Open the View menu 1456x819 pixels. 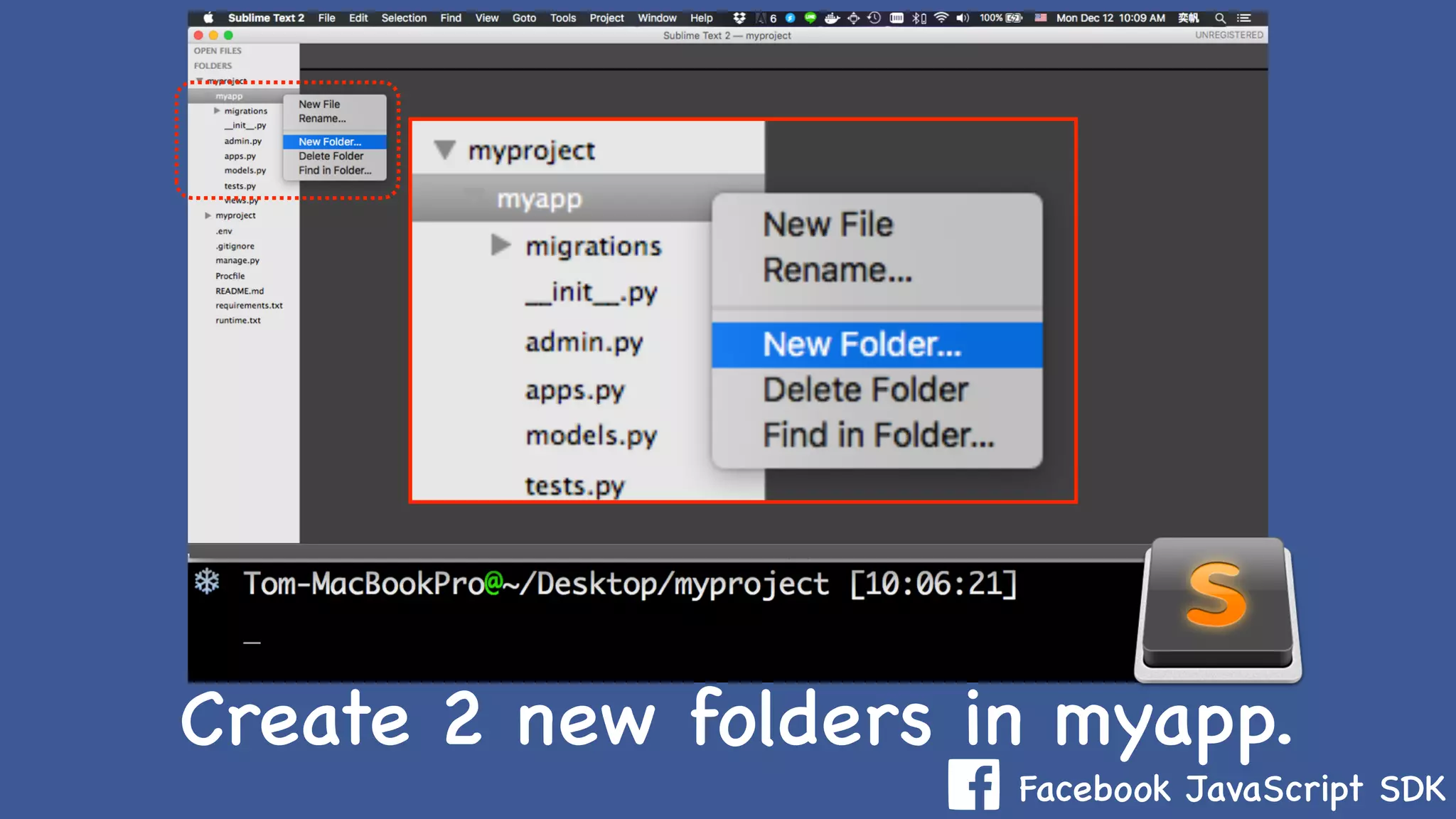tap(487, 18)
